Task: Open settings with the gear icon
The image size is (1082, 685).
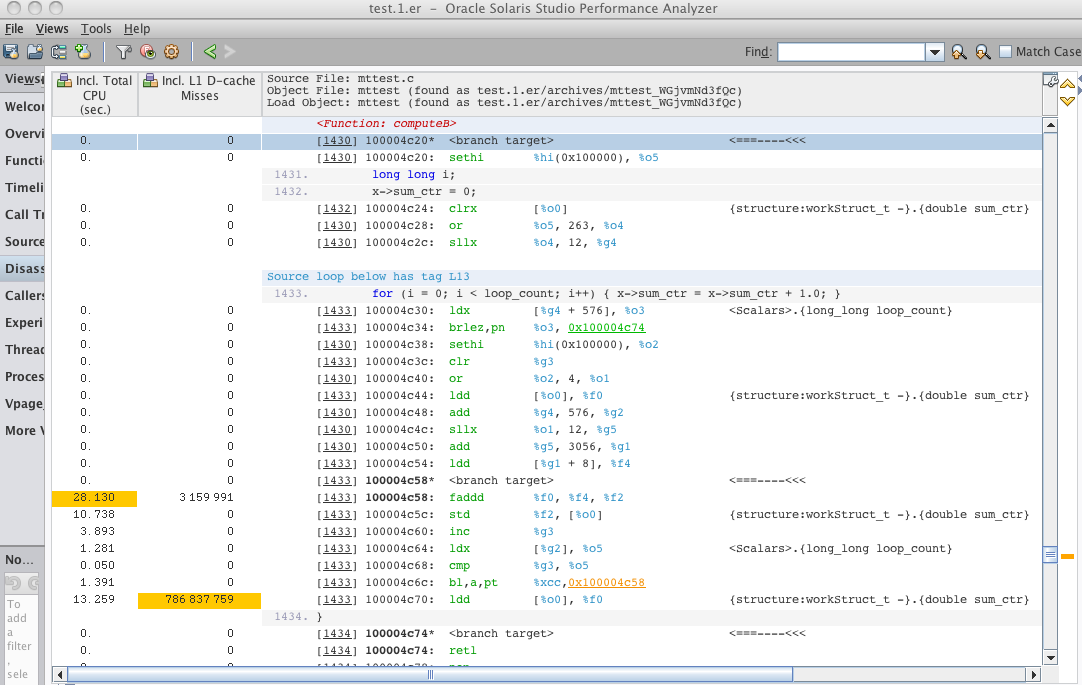Action: [171, 52]
